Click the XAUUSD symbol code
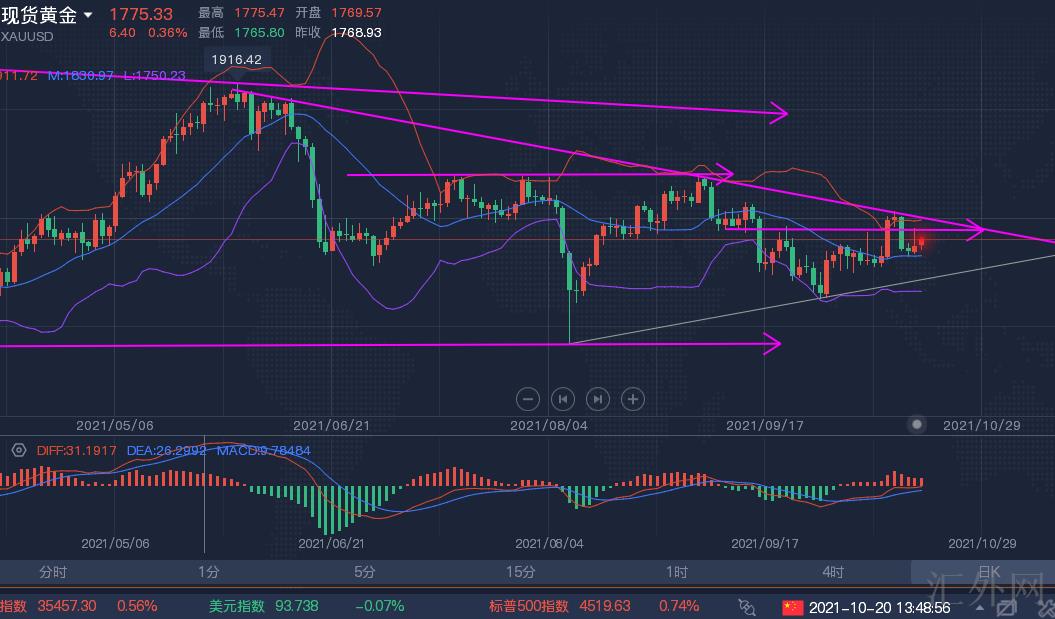This screenshot has height=619, width=1055. click(27, 38)
